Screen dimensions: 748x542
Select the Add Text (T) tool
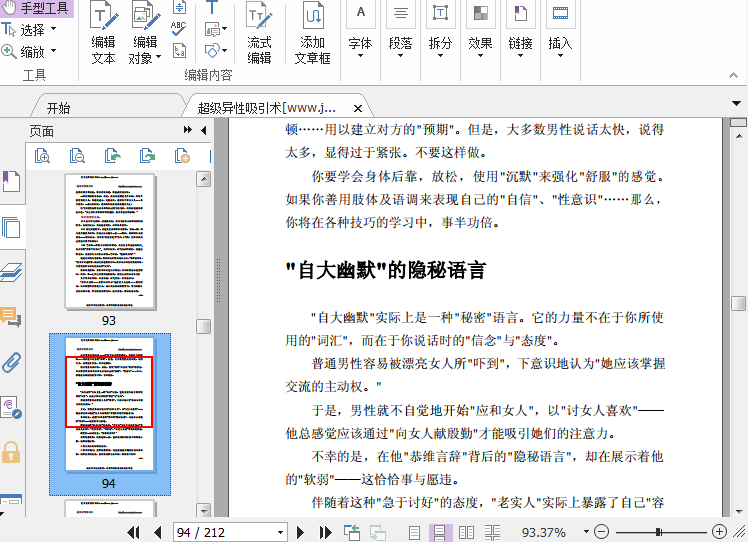(x=211, y=7)
